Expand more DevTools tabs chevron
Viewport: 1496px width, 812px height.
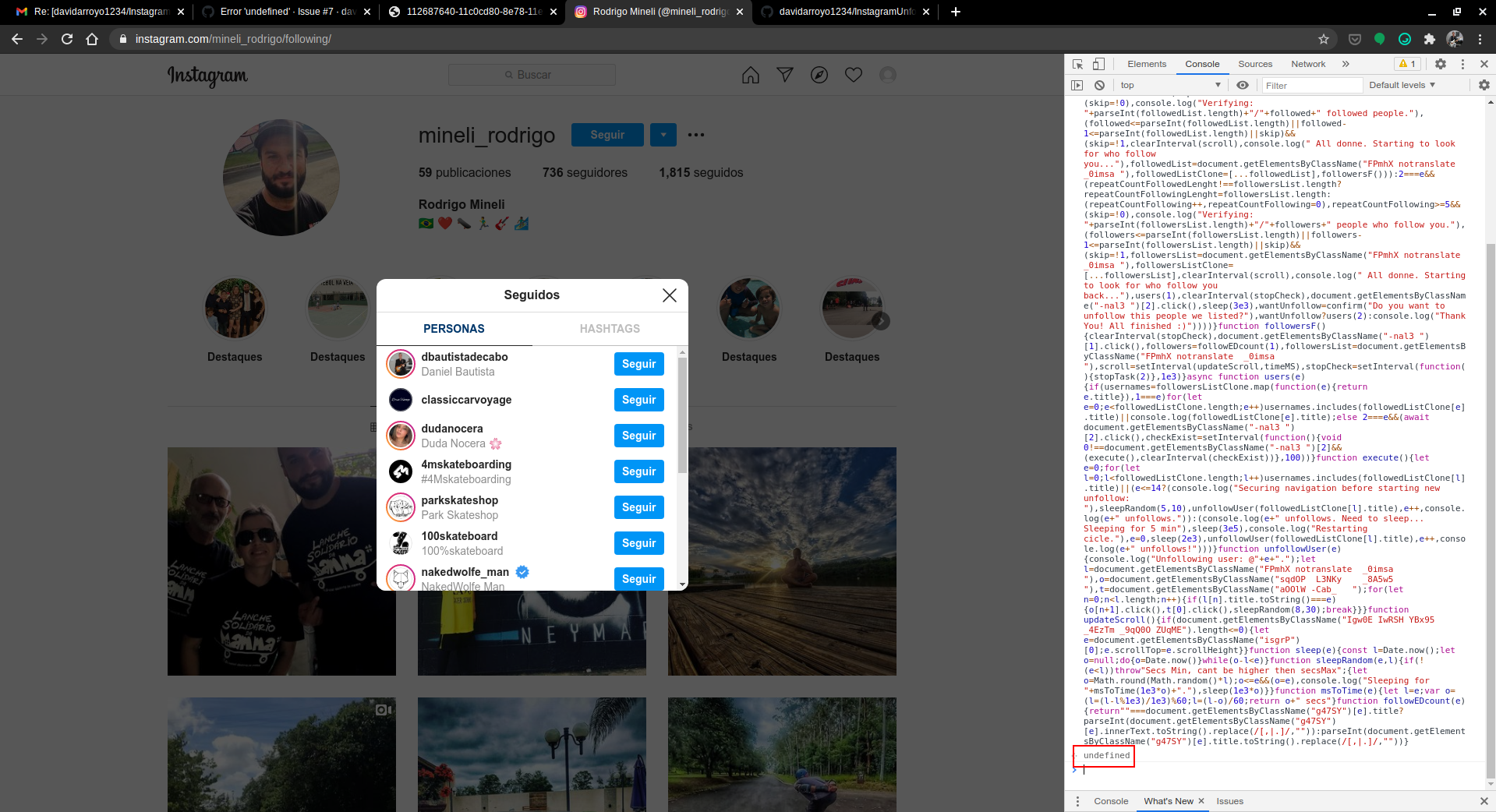click(1346, 64)
